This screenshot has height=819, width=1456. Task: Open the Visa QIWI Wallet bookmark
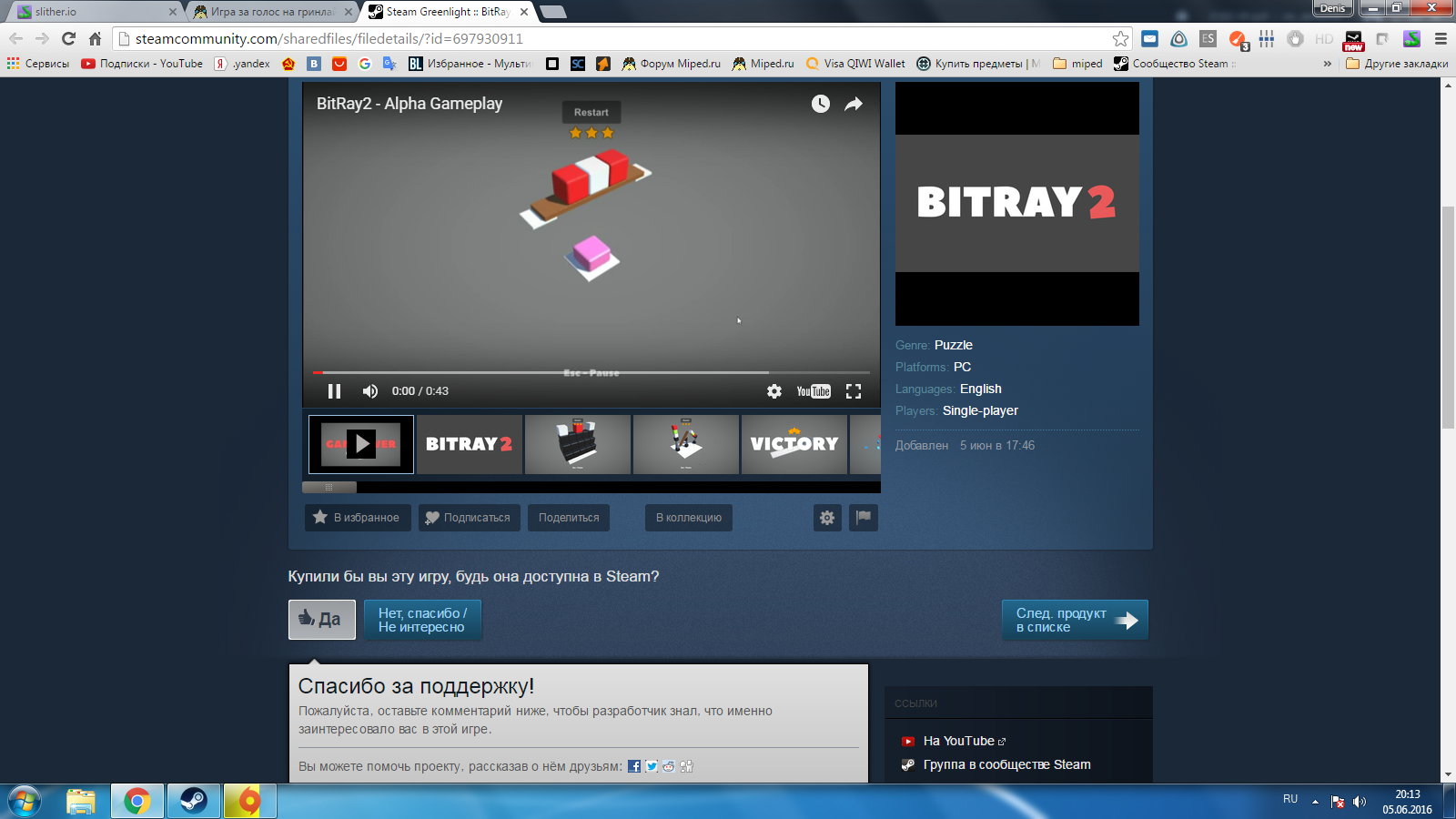pyautogui.click(x=855, y=64)
